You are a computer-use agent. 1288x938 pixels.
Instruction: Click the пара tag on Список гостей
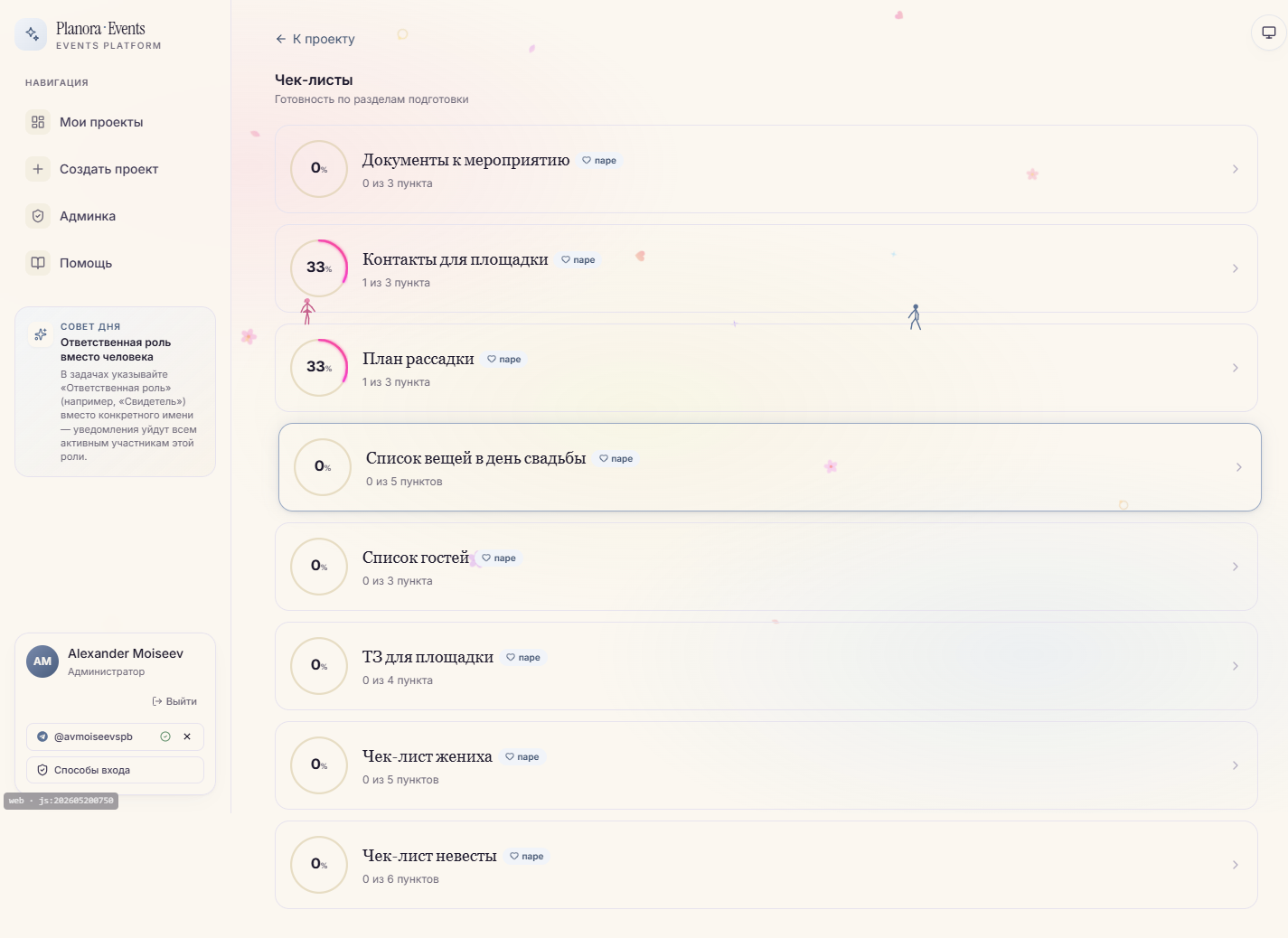tap(499, 558)
